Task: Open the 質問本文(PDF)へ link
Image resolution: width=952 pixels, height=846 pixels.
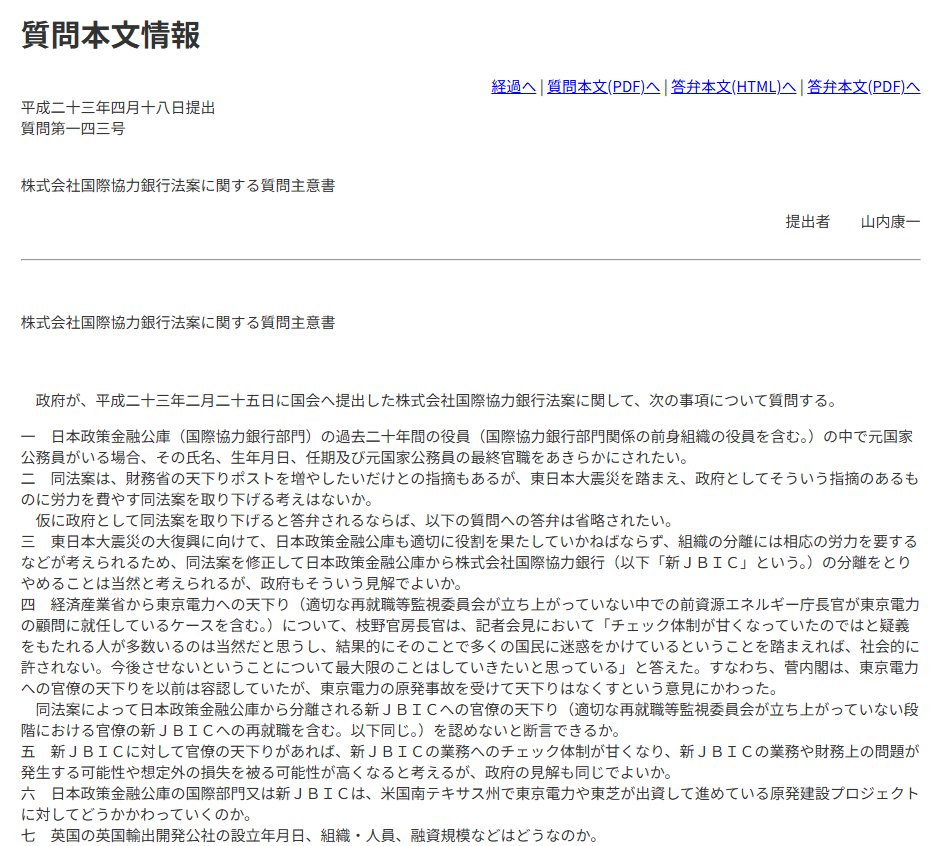Action: 603,87
